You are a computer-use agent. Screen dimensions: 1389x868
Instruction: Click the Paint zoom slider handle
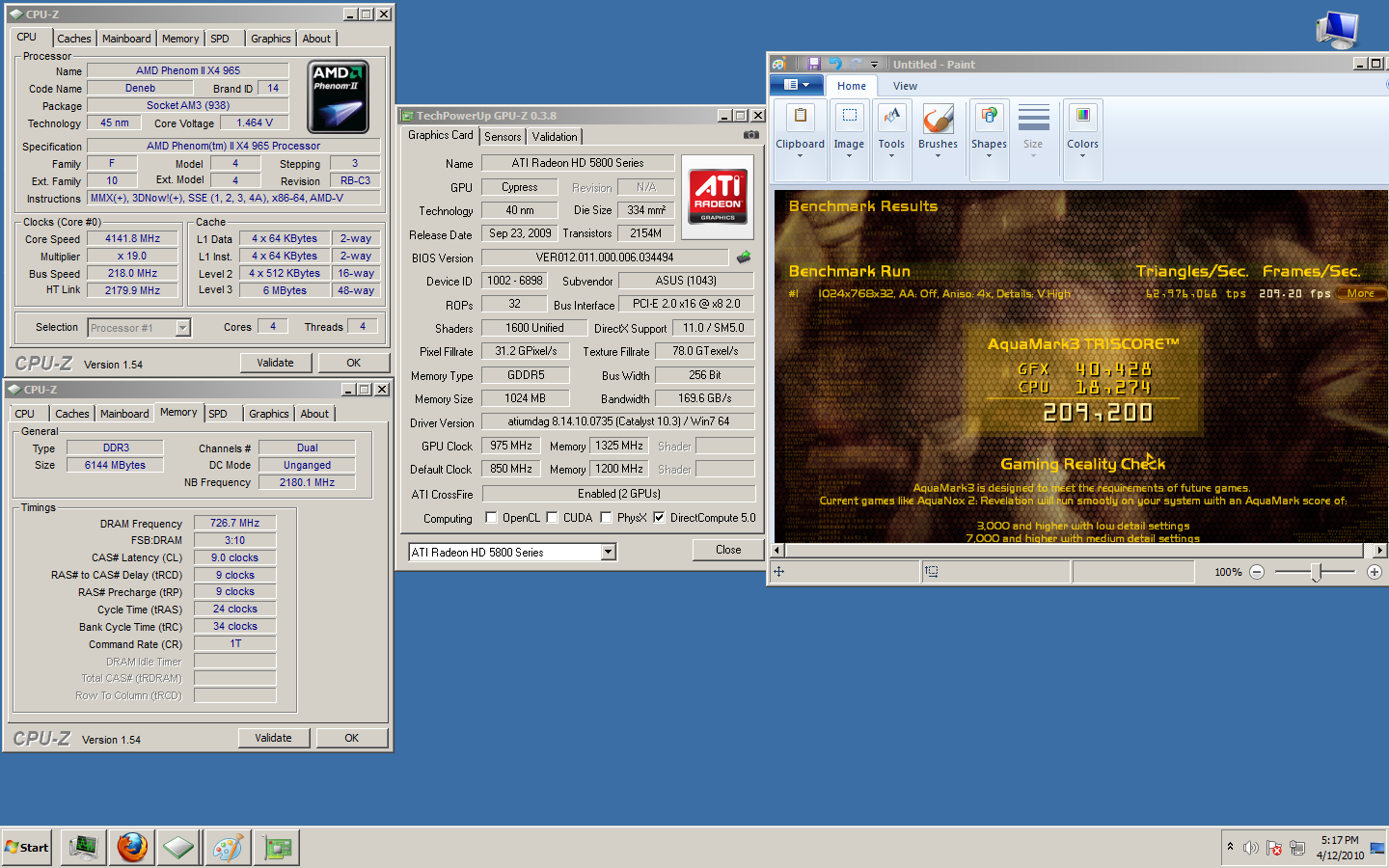1316,572
